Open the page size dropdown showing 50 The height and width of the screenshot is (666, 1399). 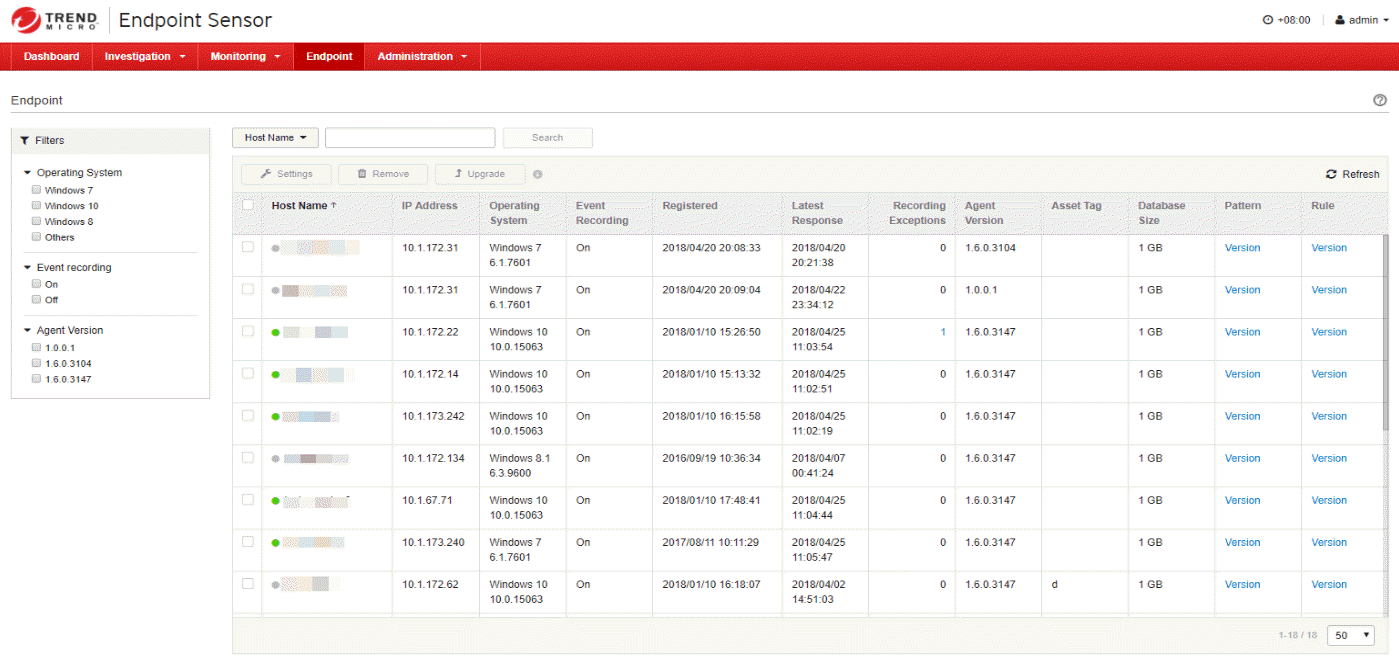tap(1350, 635)
